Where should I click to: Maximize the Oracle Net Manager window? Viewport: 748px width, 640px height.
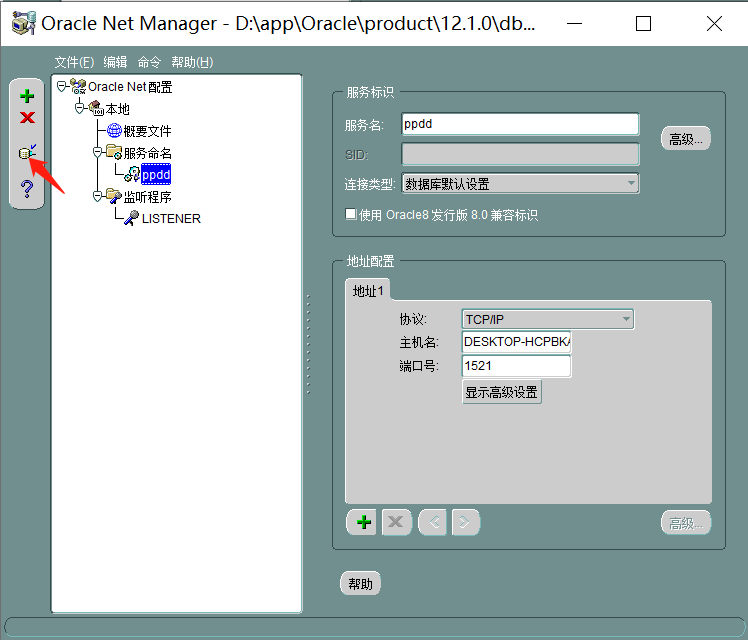tap(643, 23)
